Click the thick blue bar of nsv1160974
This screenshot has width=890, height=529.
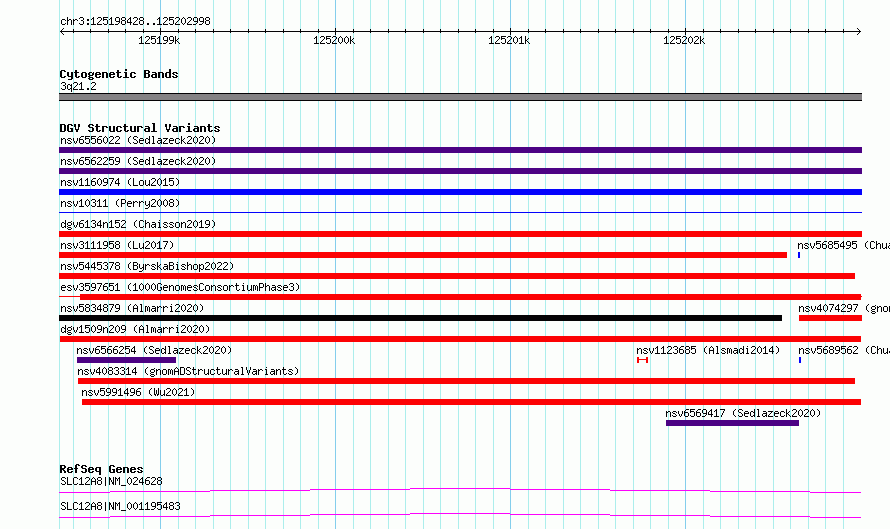460,192
